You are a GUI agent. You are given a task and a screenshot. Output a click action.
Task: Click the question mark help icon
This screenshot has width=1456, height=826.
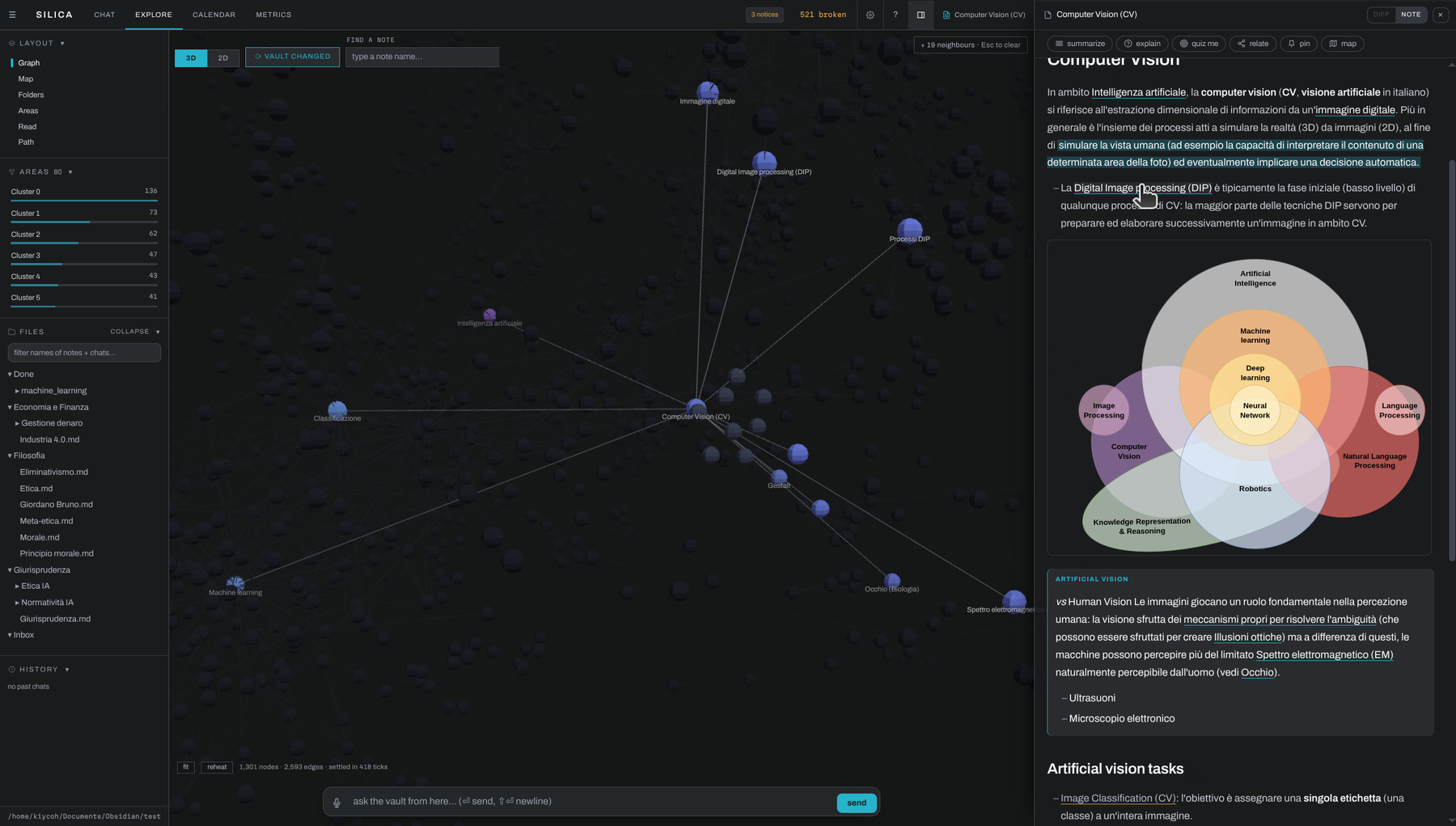pyautogui.click(x=895, y=15)
